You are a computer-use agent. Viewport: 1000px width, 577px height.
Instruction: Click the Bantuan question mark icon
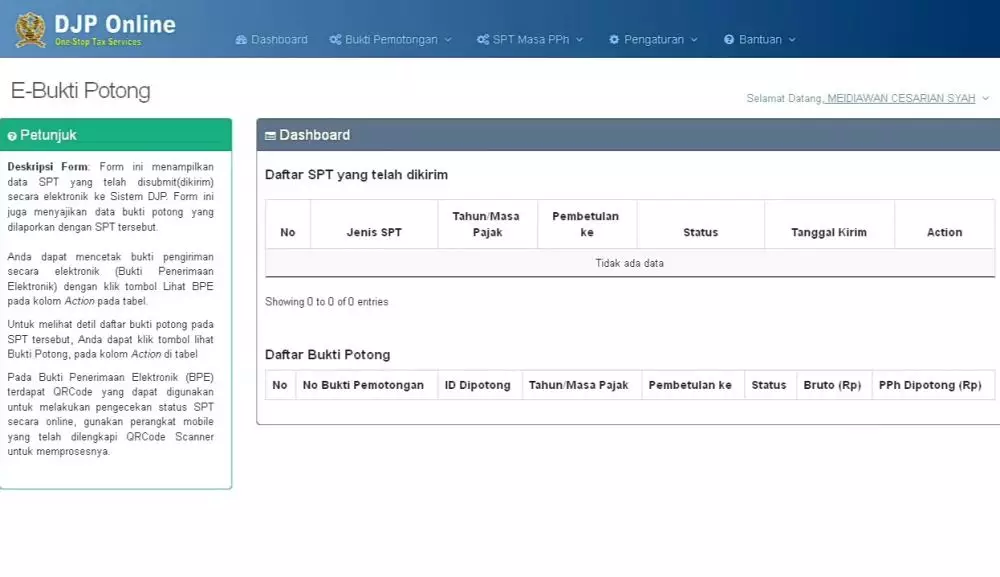pyautogui.click(x=729, y=40)
